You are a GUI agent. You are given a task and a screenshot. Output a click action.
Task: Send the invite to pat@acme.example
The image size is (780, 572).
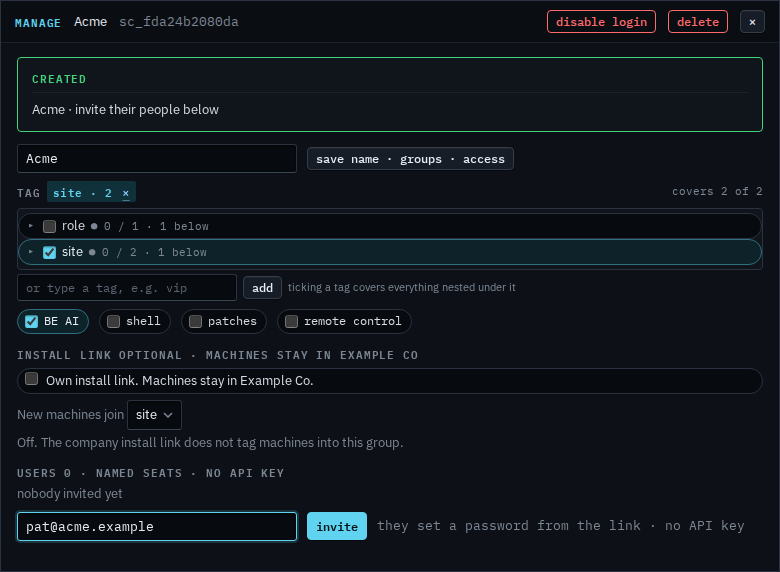337,526
